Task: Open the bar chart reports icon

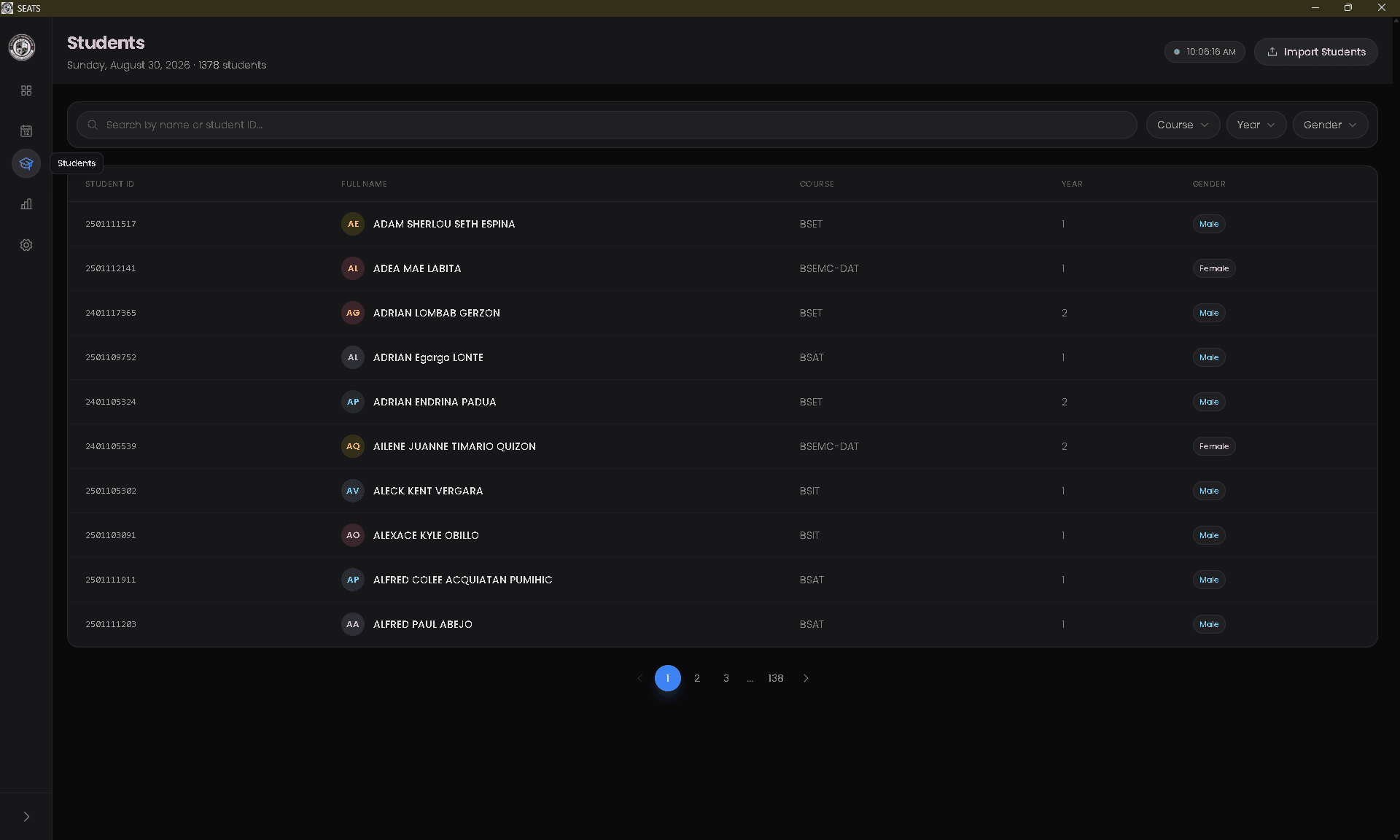Action: pos(26,204)
